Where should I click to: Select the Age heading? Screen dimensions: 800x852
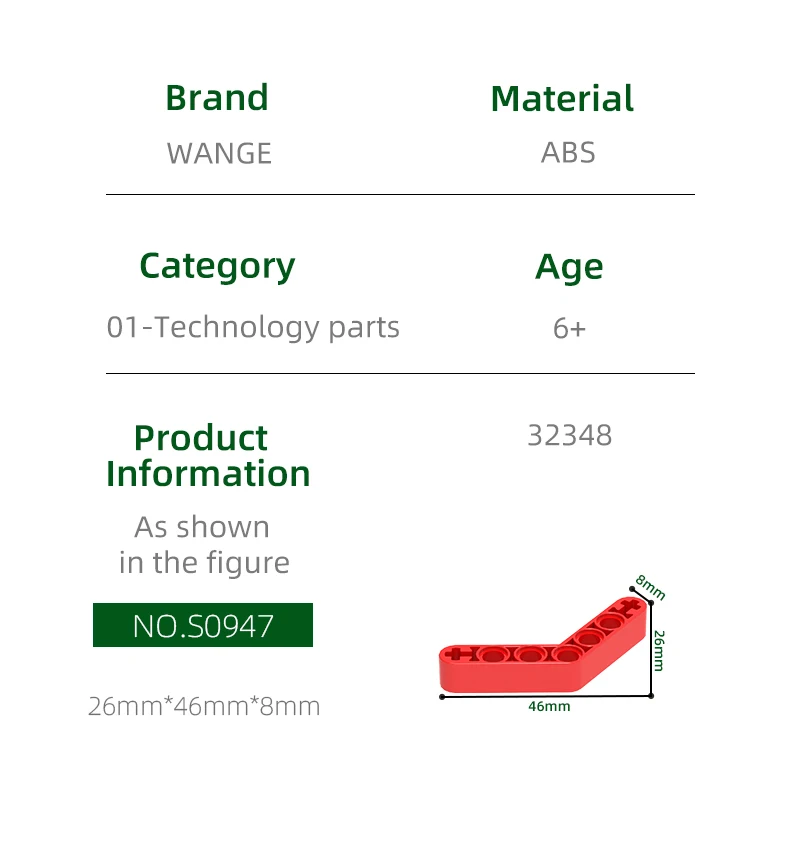pos(569,267)
